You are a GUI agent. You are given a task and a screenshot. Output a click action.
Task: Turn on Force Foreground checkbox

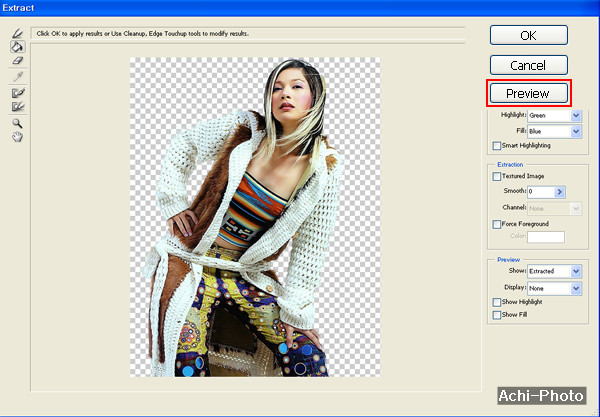click(x=497, y=224)
